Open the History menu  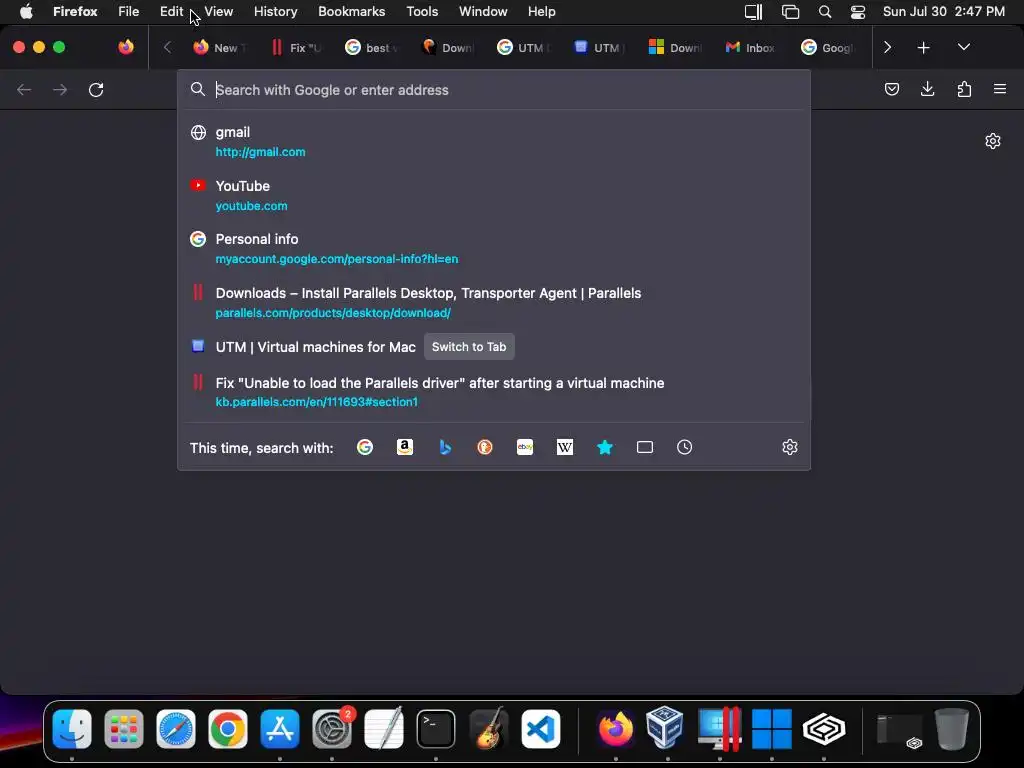tap(276, 12)
